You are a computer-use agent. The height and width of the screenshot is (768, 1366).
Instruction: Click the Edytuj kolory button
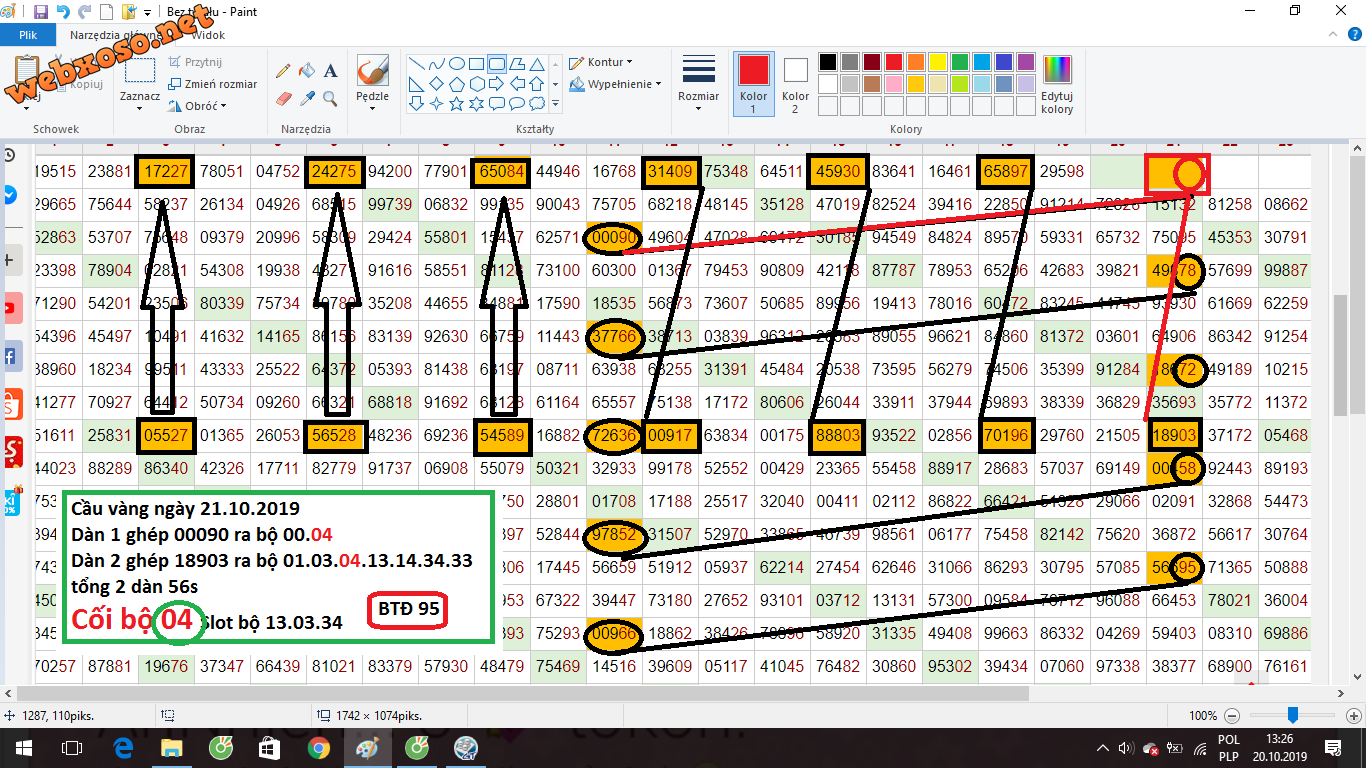[1057, 84]
